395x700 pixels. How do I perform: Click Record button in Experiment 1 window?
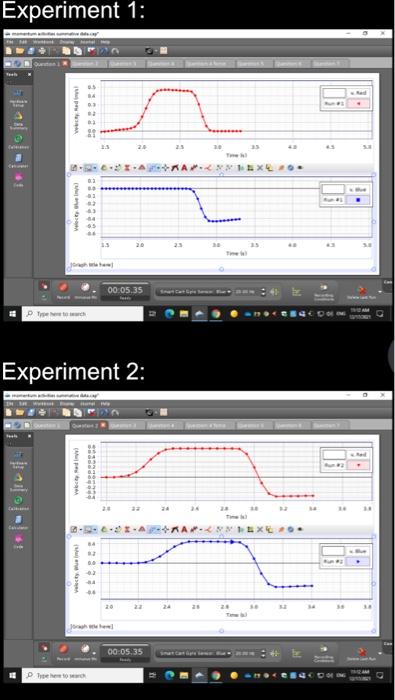[x=64, y=289]
